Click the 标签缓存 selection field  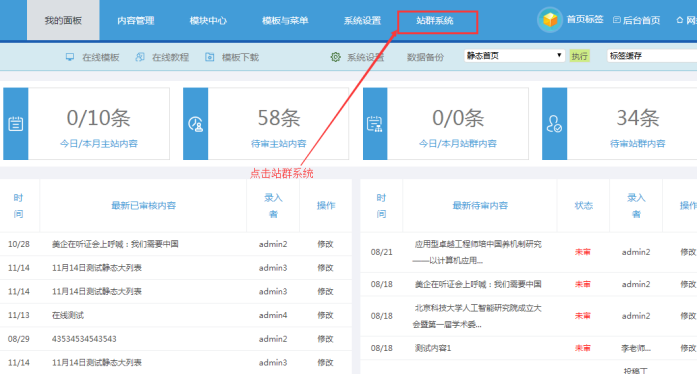point(652,56)
